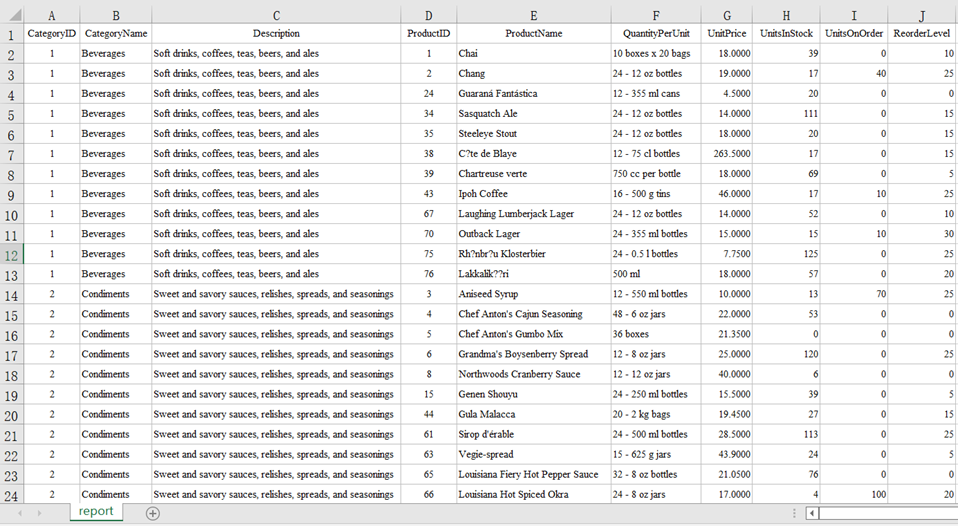Select column F header
This screenshot has width=958, height=526.
655,15
